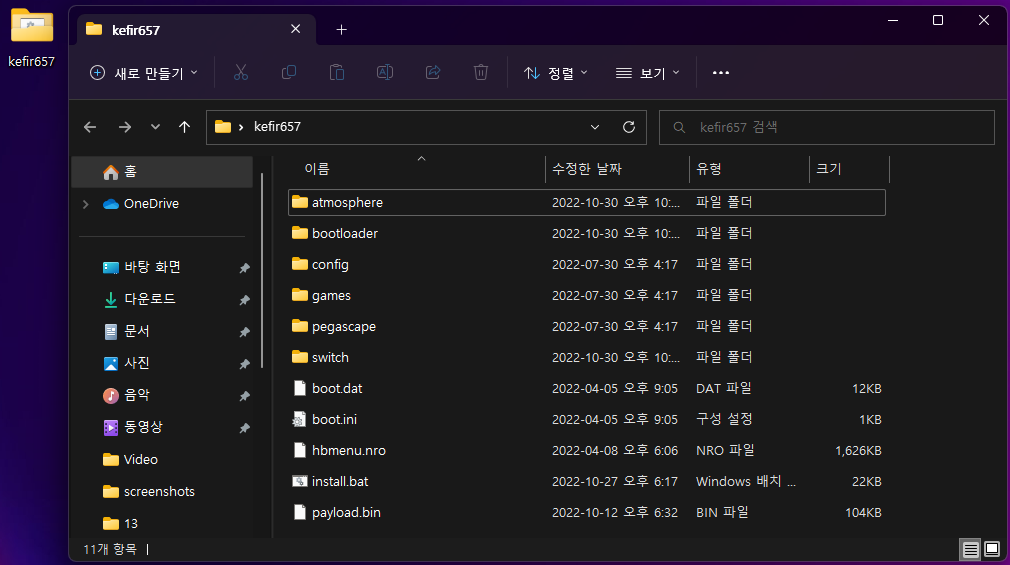The image size is (1010, 565).
Task: Click the pin icon beside 음악
Action: coord(244,396)
